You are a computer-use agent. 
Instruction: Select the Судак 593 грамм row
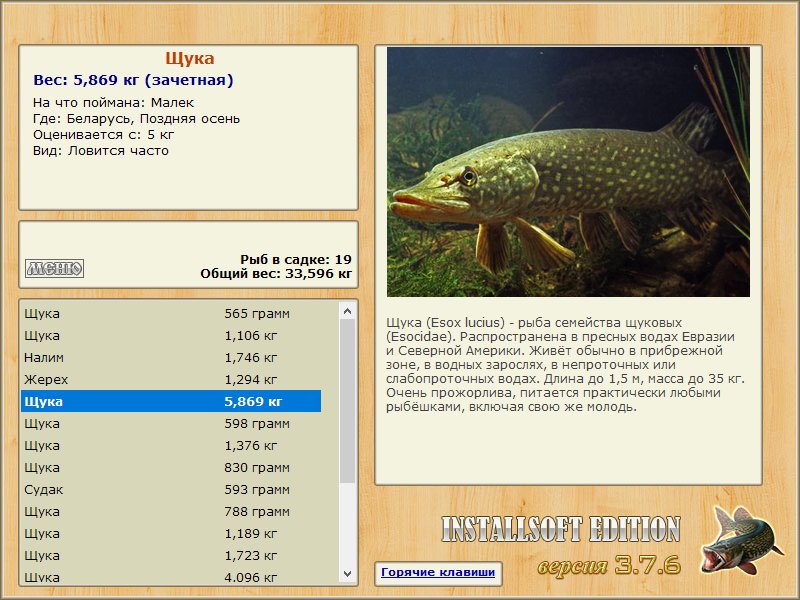[171, 489]
